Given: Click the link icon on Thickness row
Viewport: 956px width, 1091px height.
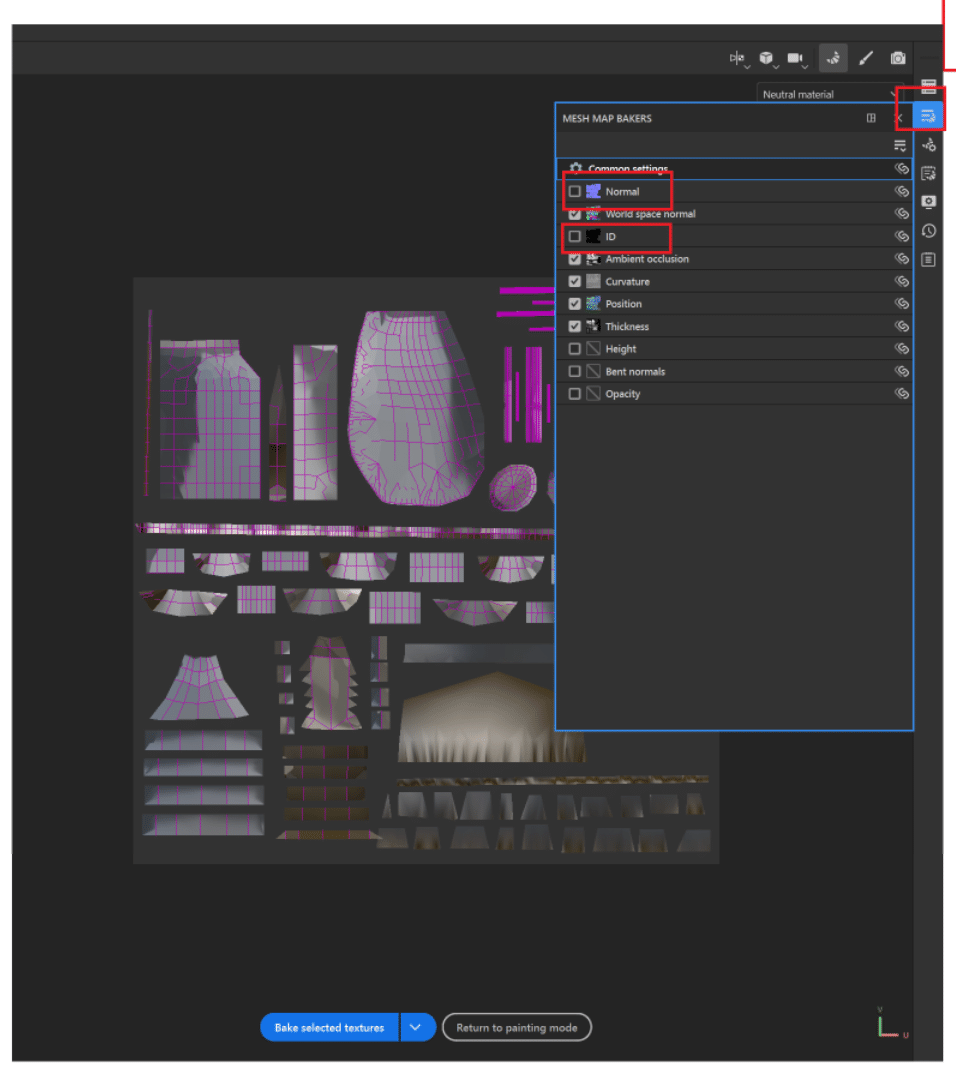Looking at the screenshot, I should point(902,326).
